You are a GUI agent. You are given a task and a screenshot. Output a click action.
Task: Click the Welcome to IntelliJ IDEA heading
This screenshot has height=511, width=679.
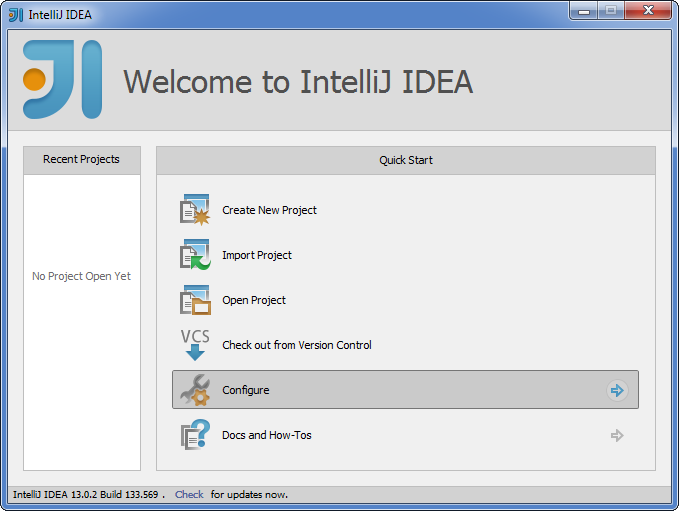[x=298, y=82]
